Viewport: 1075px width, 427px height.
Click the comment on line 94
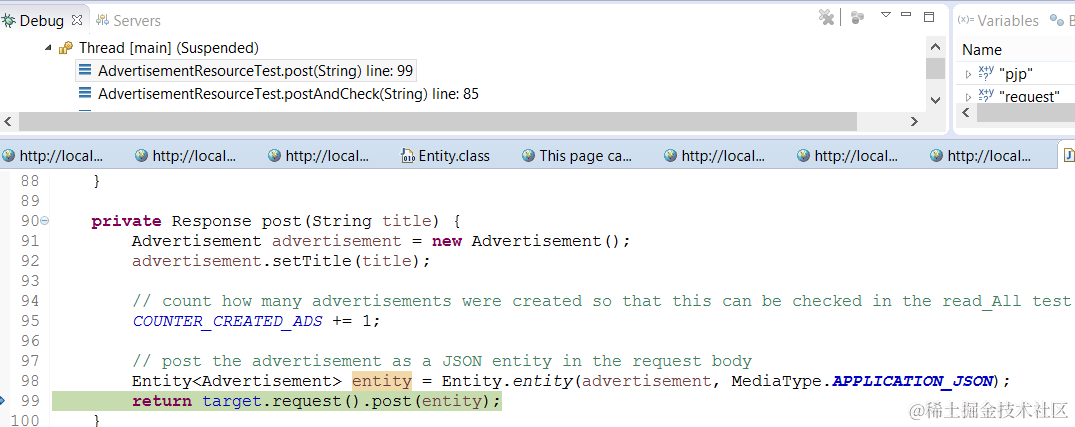point(602,301)
